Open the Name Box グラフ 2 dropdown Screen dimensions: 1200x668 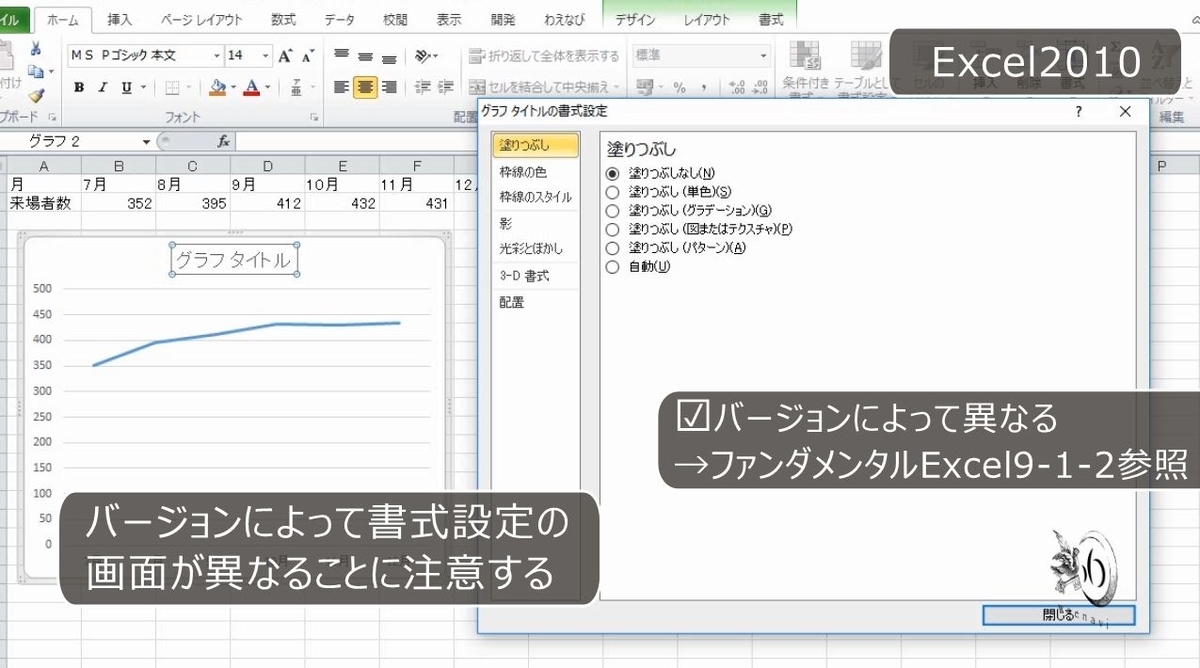pos(146,142)
